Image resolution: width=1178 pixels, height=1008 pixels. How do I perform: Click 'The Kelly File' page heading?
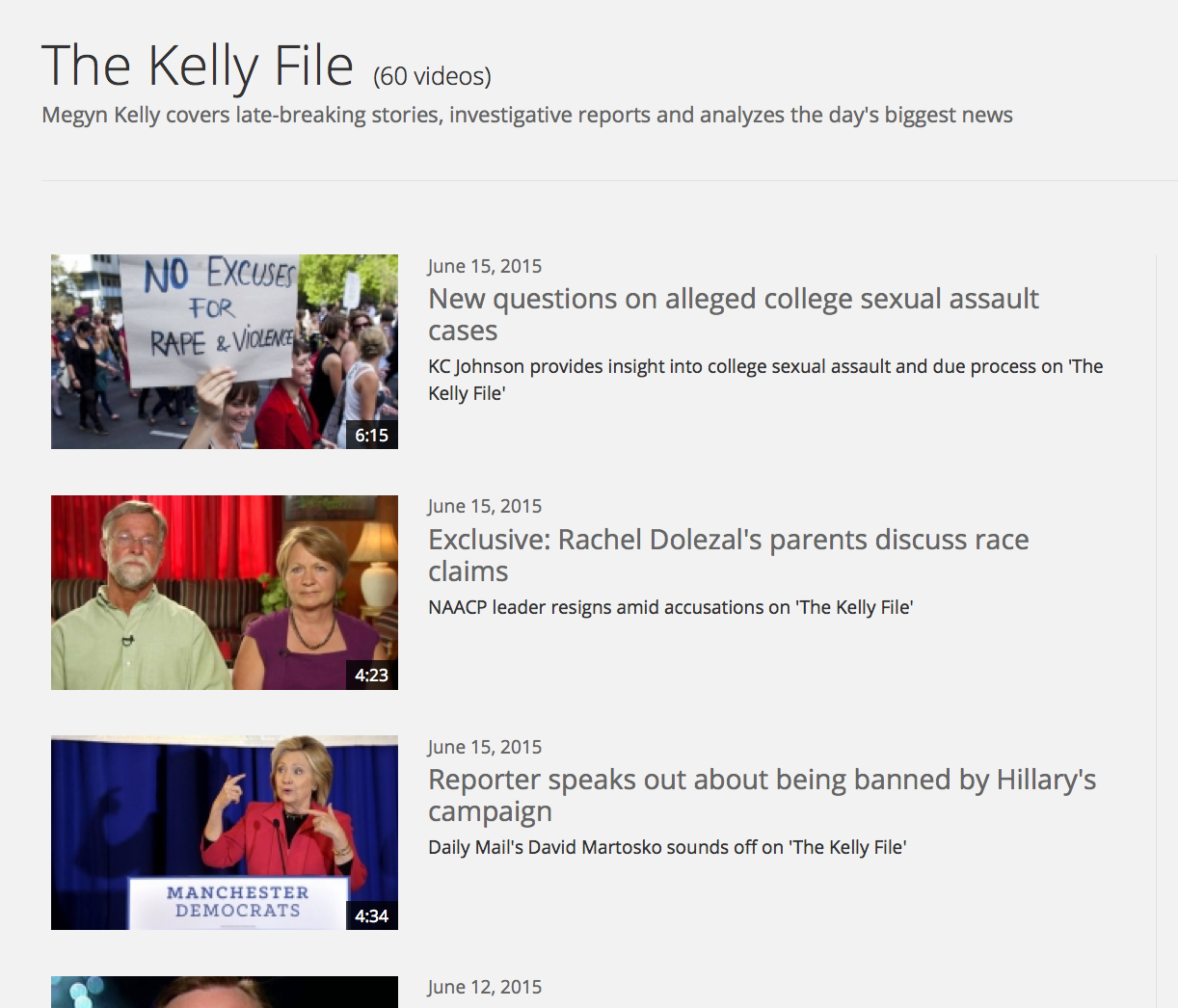198,66
